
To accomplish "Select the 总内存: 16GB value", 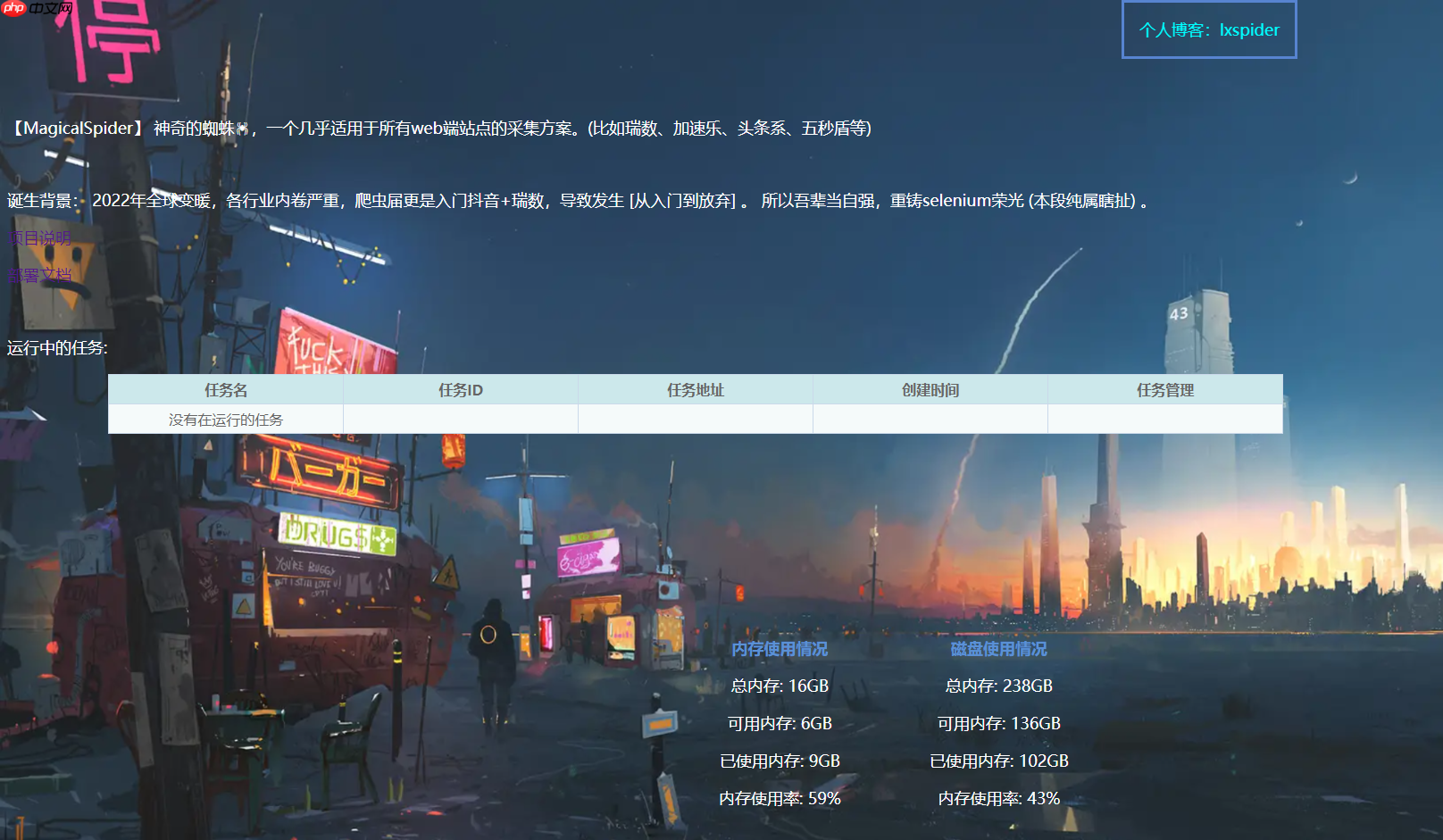I will (780, 686).
